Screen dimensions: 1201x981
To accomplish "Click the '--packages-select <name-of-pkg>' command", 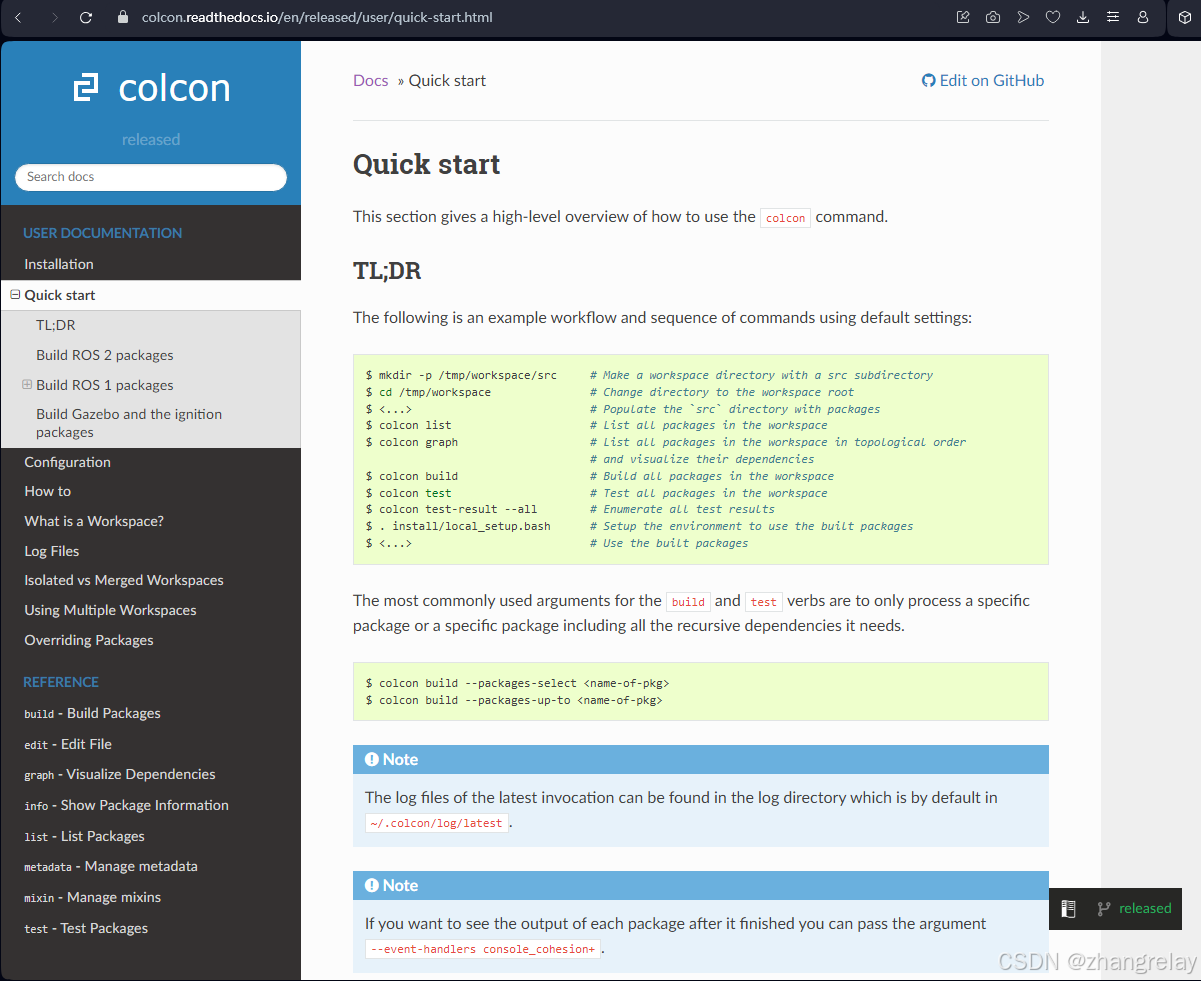I will click(517, 683).
